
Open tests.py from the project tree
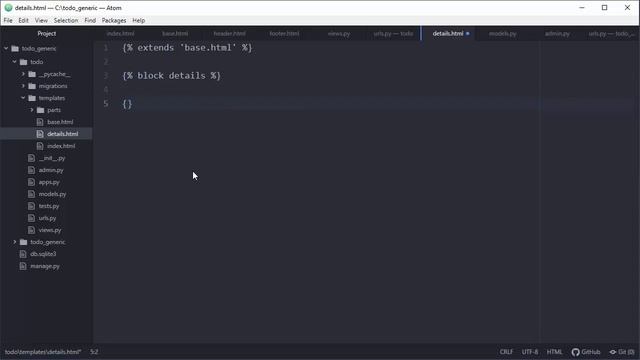[49, 206]
